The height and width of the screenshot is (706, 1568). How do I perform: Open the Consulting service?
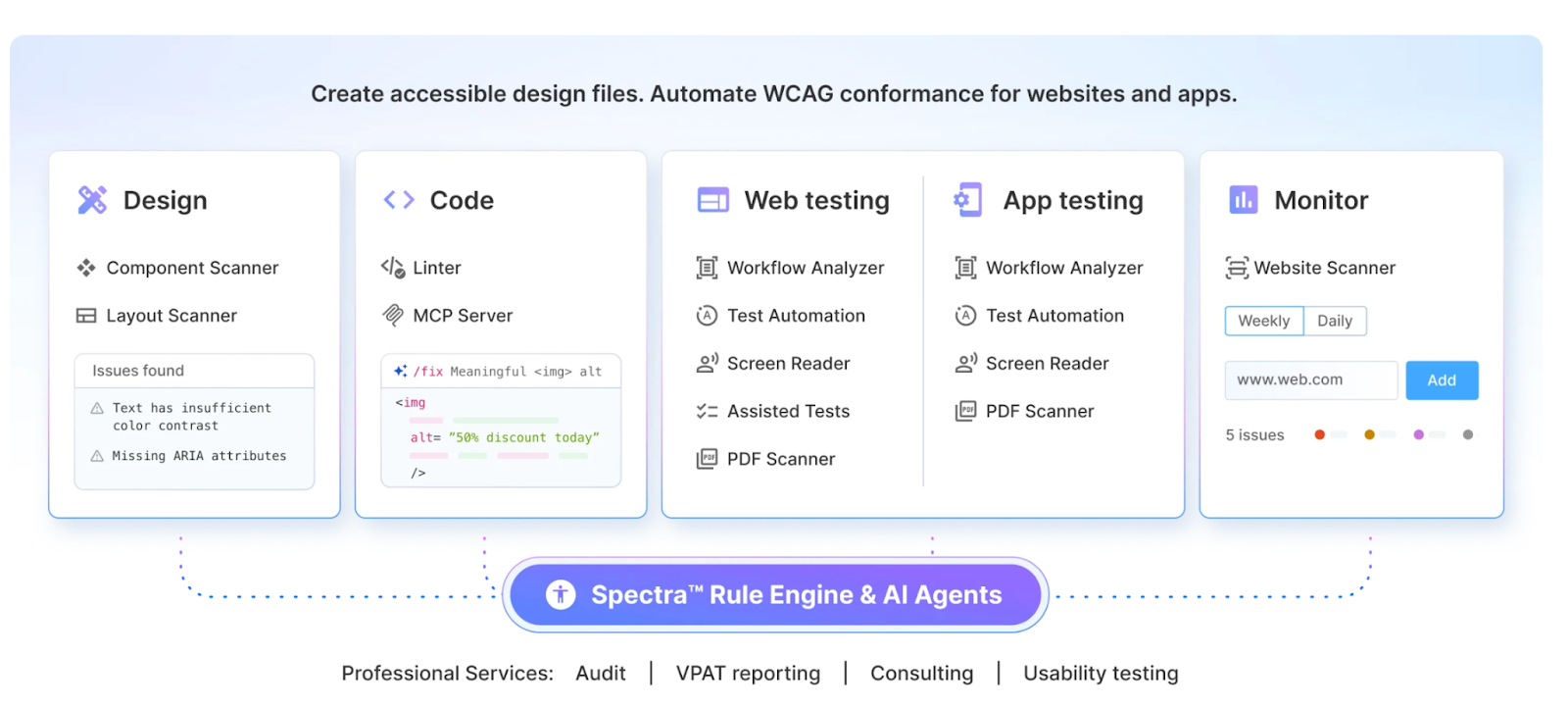click(x=922, y=673)
